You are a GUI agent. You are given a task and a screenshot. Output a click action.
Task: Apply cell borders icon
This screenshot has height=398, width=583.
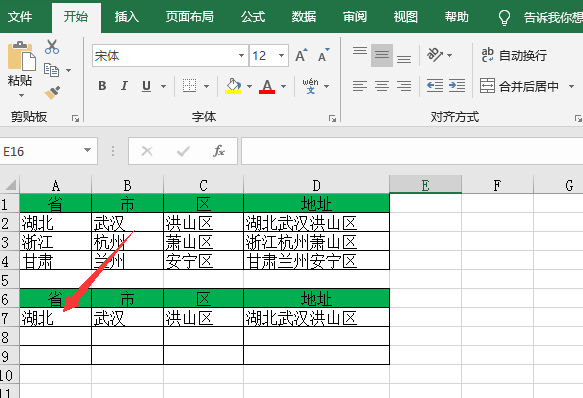point(189,86)
